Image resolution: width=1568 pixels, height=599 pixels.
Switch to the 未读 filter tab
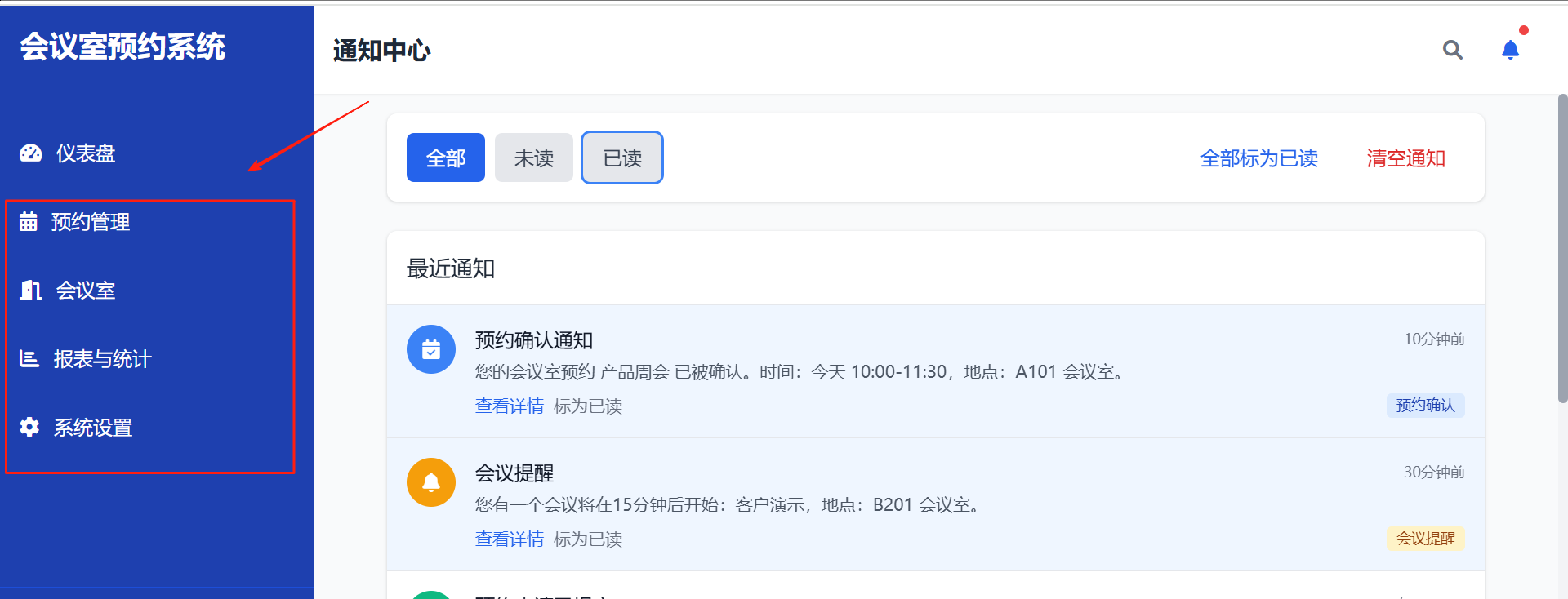tap(534, 158)
